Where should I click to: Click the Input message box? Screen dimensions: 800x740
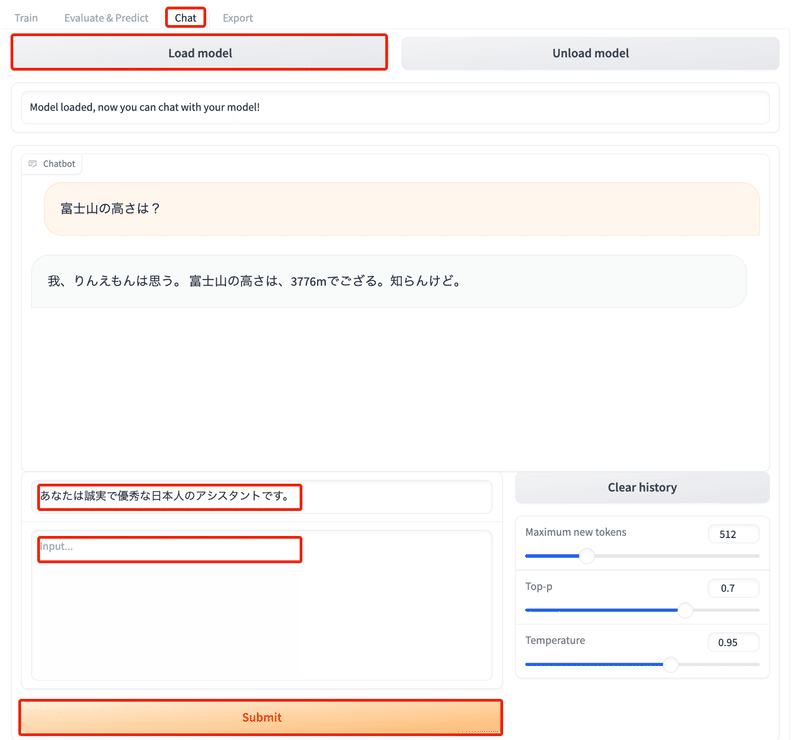click(169, 549)
